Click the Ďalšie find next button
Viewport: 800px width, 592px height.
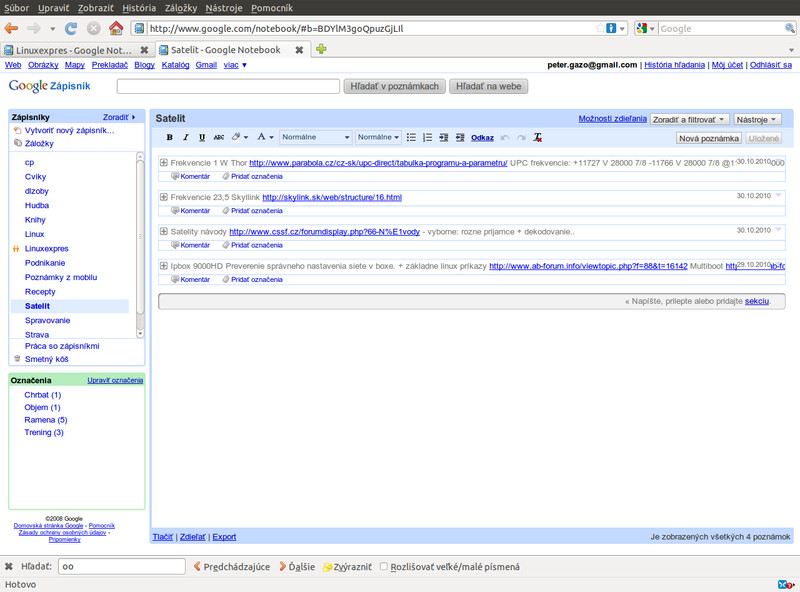coord(297,566)
